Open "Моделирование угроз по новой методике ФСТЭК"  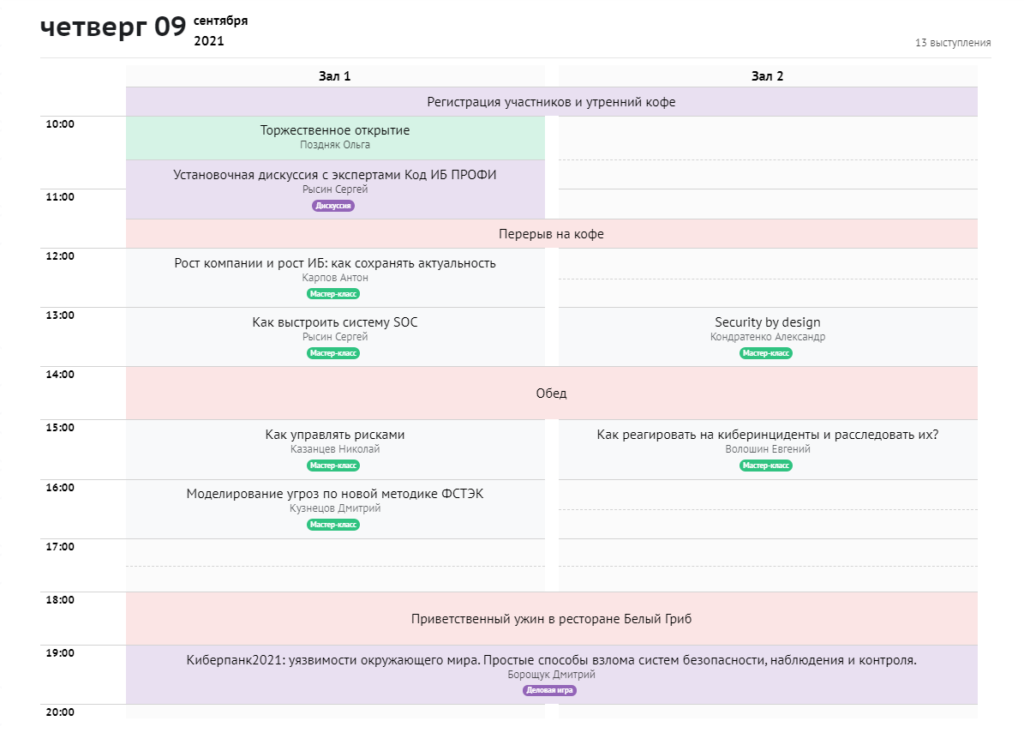pyautogui.click(x=335, y=494)
